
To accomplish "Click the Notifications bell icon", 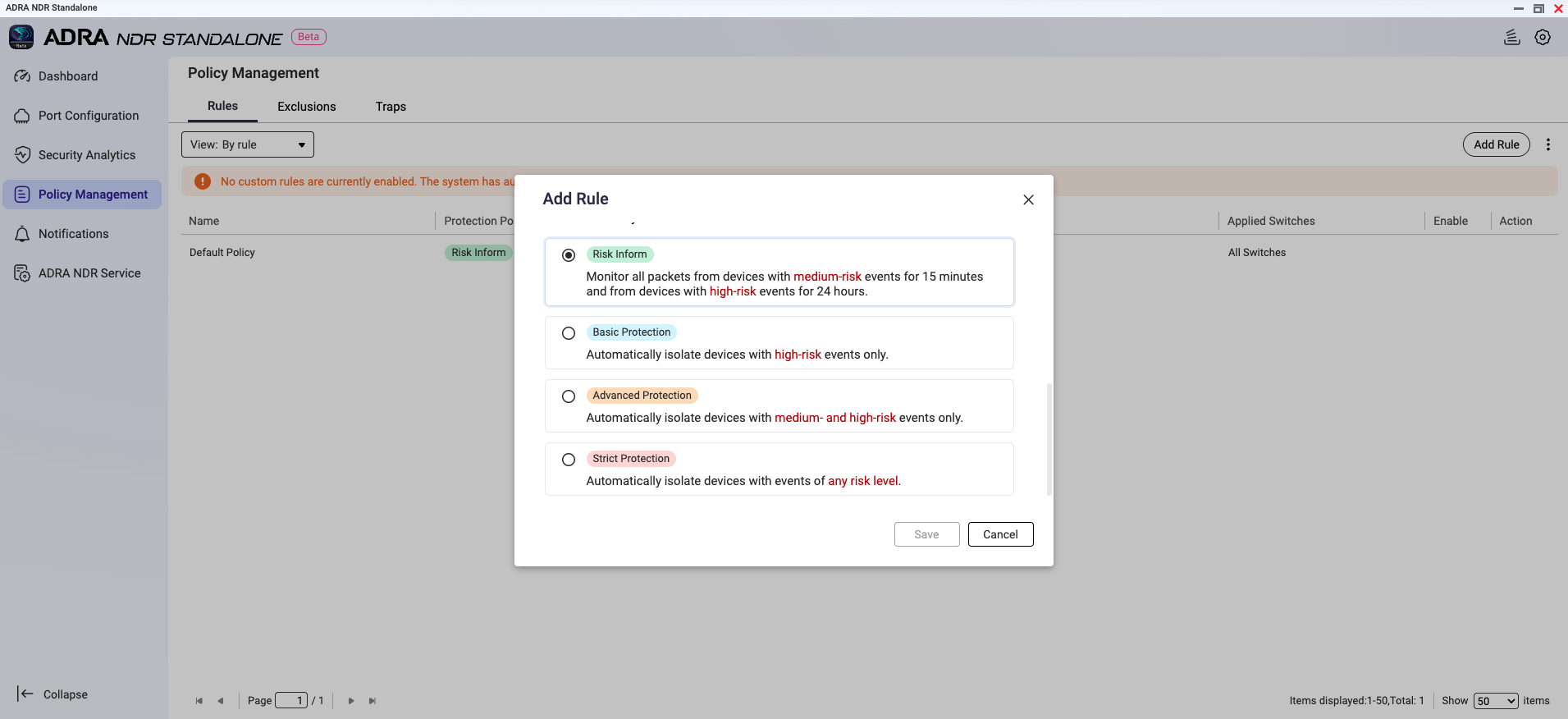I will [x=22, y=234].
